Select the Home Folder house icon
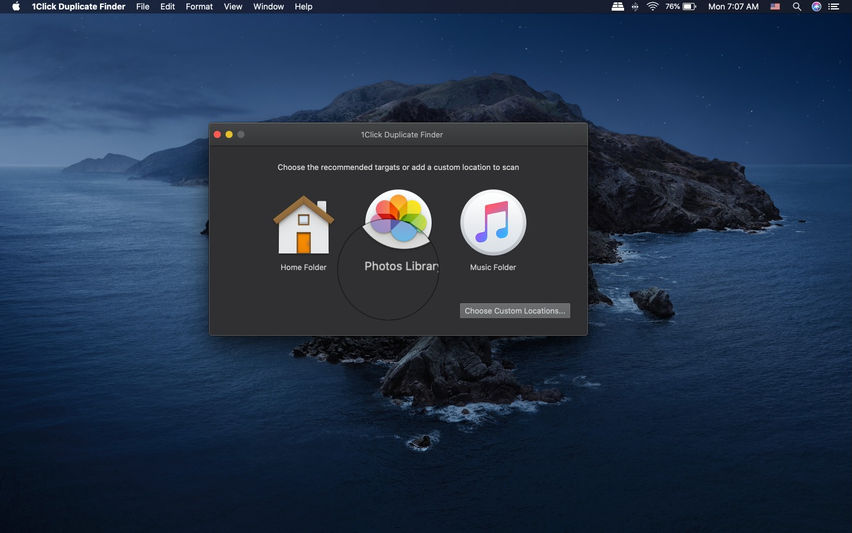The width and height of the screenshot is (852, 533). coord(304,225)
